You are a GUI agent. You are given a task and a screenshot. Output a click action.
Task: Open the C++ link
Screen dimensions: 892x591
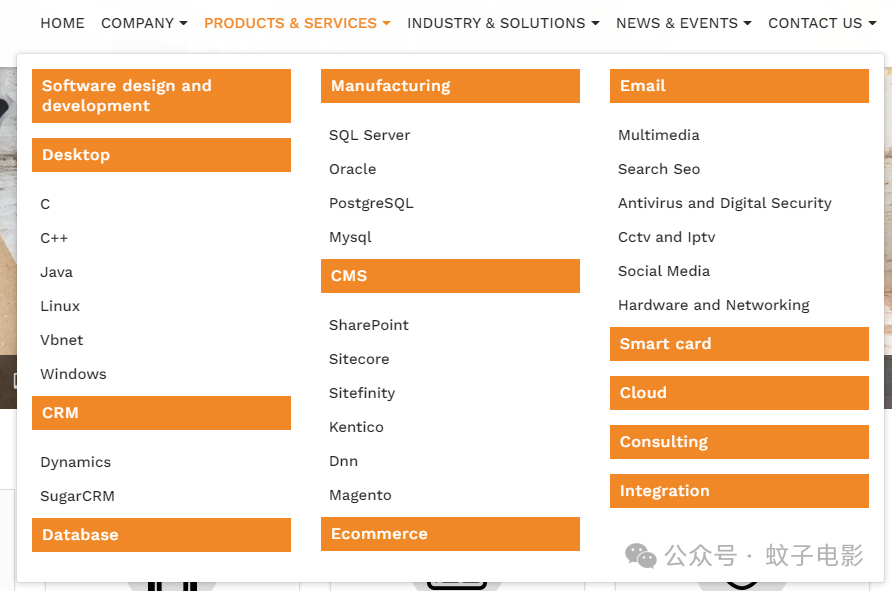[x=54, y=238]
